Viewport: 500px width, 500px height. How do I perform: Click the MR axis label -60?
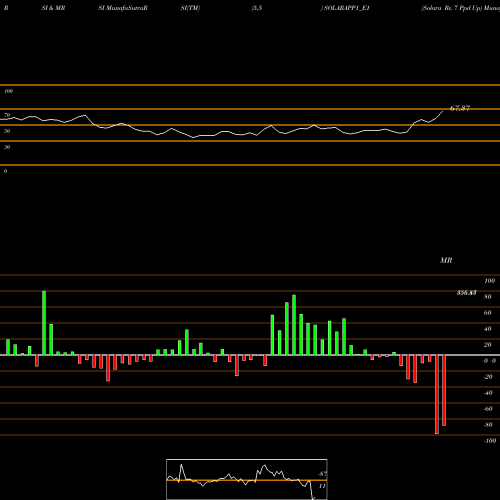[488, 409]
